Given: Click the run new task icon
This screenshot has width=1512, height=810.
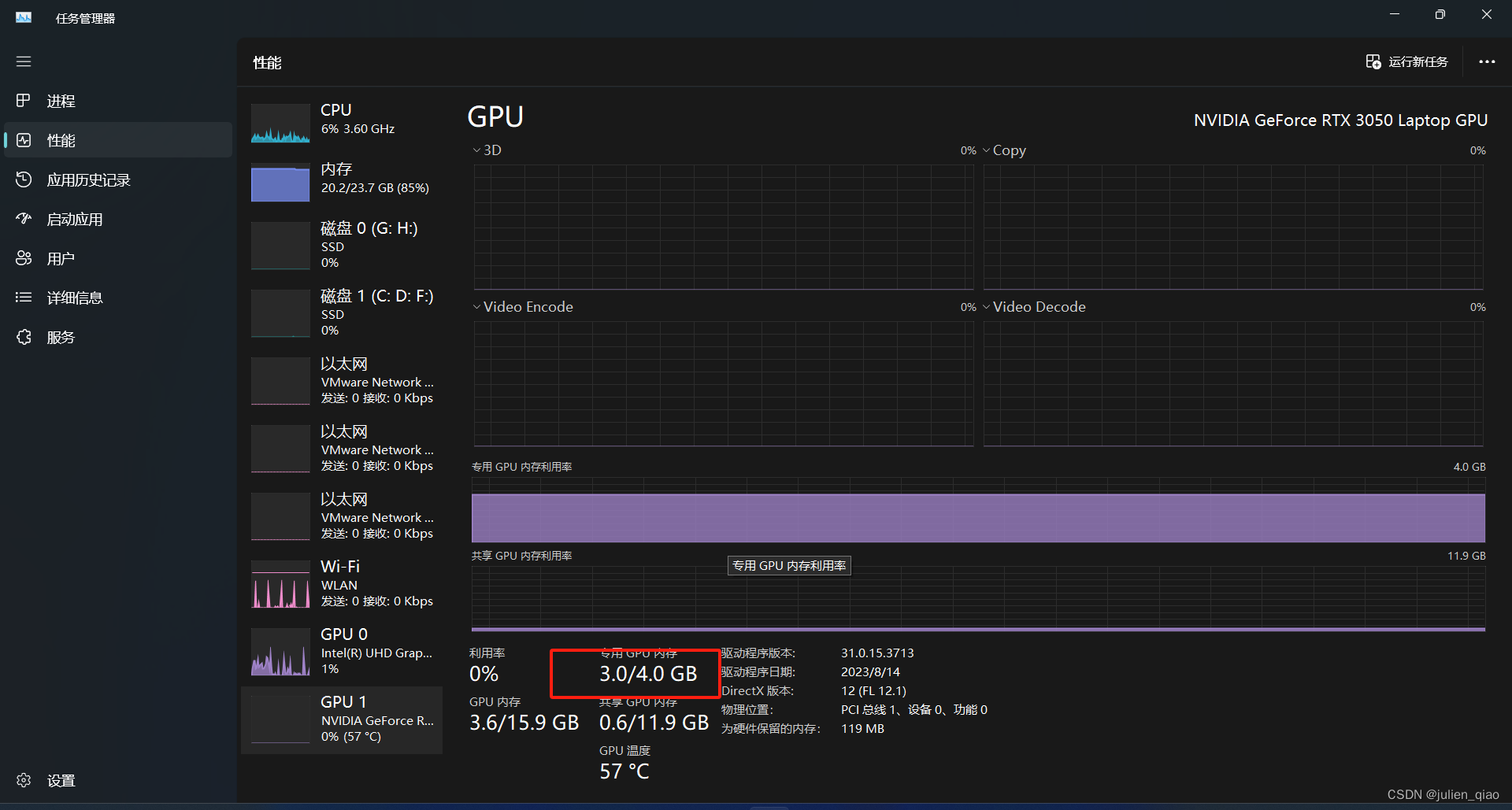Looking at the screenshot, I should coord(1373,61).
